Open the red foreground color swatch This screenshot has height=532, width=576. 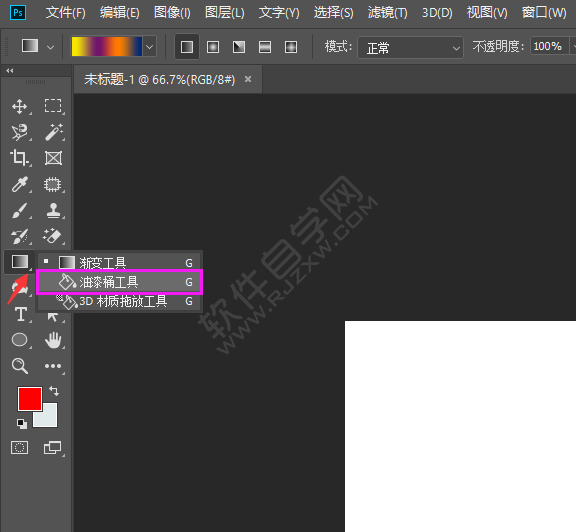pyautogui.click(x=30, y=399)
